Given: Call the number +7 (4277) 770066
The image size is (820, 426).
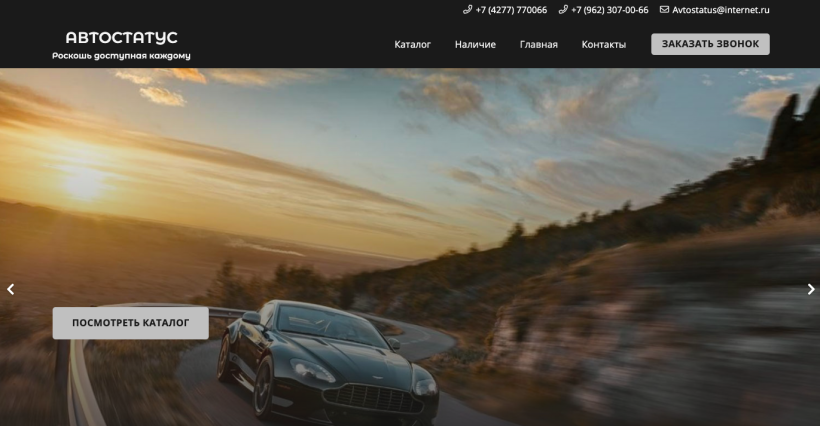Looking at the screenshot, I should [x=511, y=10].
